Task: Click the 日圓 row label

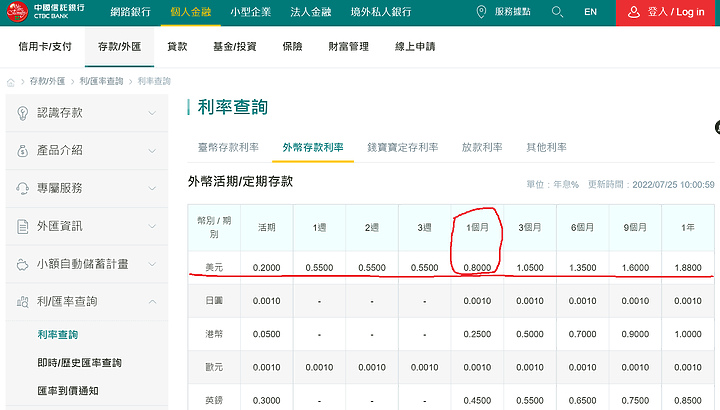Action: (x=214, y=301)
